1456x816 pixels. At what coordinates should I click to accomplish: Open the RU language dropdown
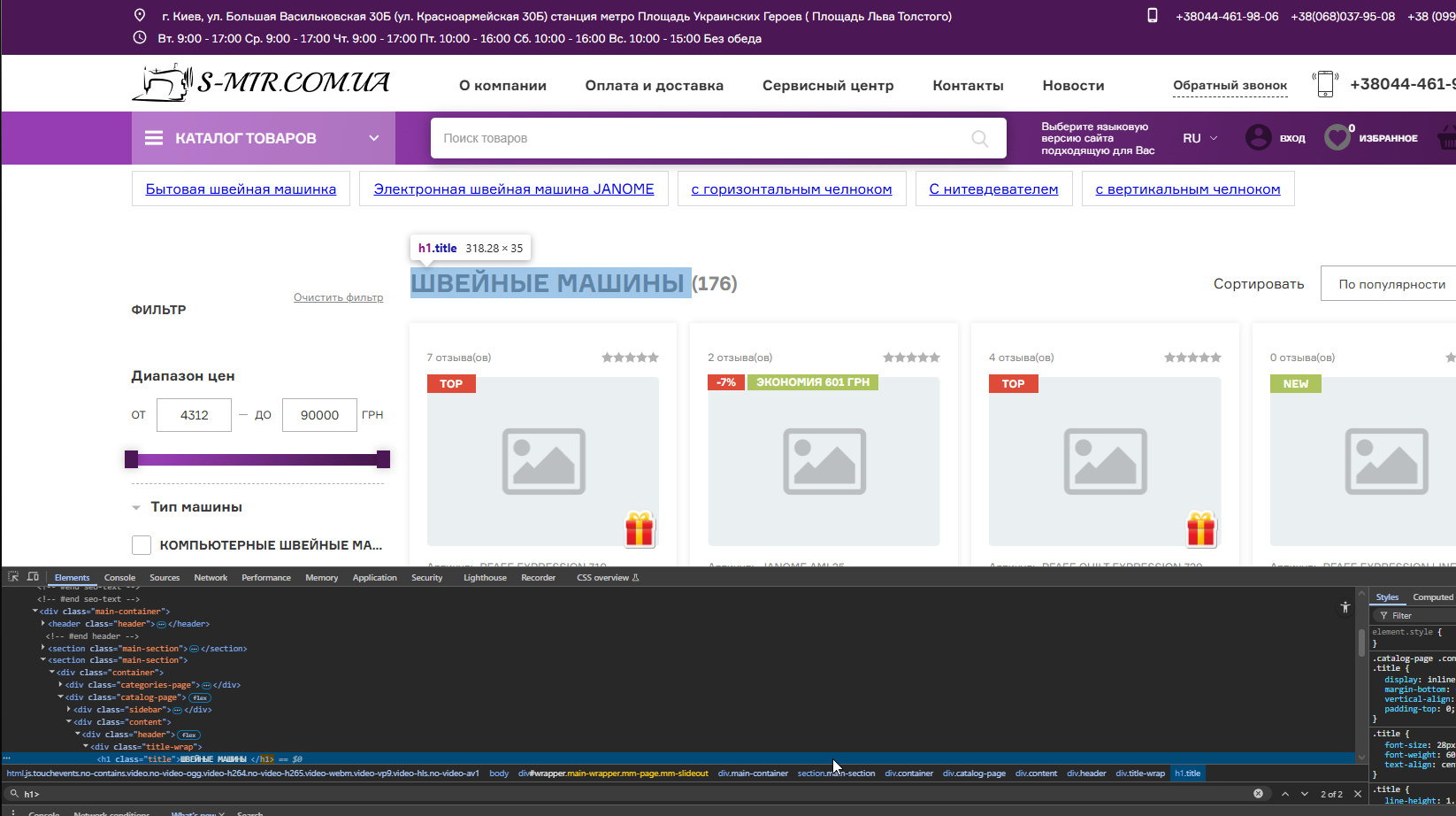[x=1200, y=138]
